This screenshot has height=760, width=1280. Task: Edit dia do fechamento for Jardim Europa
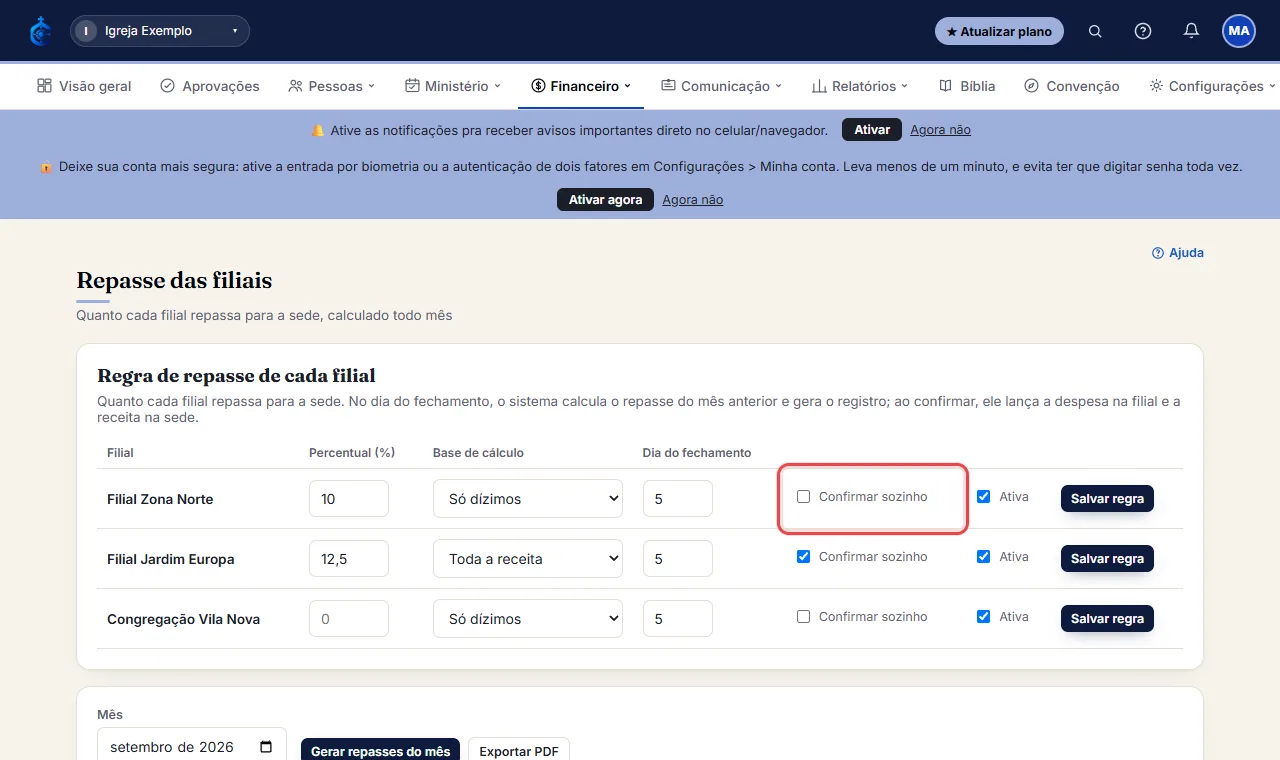click(x=678, y=559)
